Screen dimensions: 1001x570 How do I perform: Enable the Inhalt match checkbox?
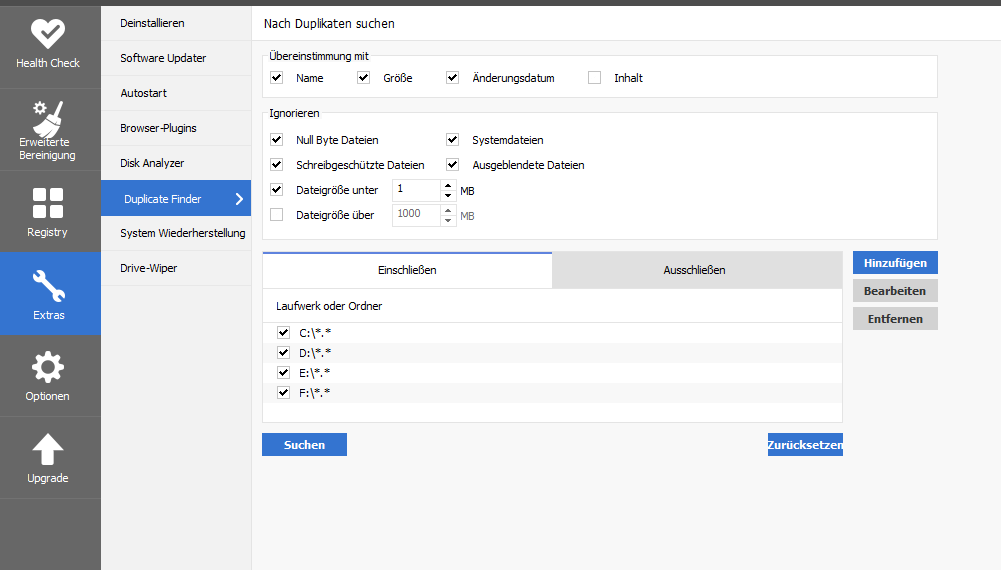coord(595,78)
